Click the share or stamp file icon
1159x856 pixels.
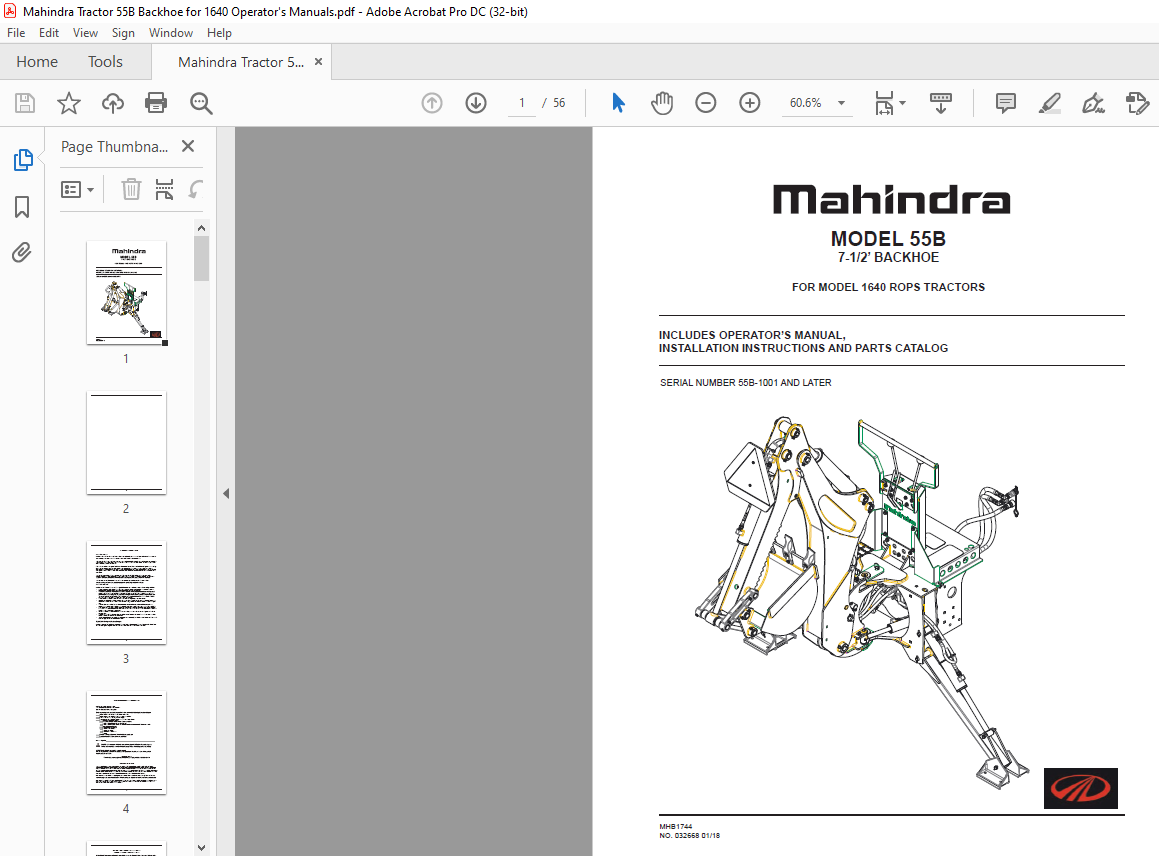point(1138,103)
